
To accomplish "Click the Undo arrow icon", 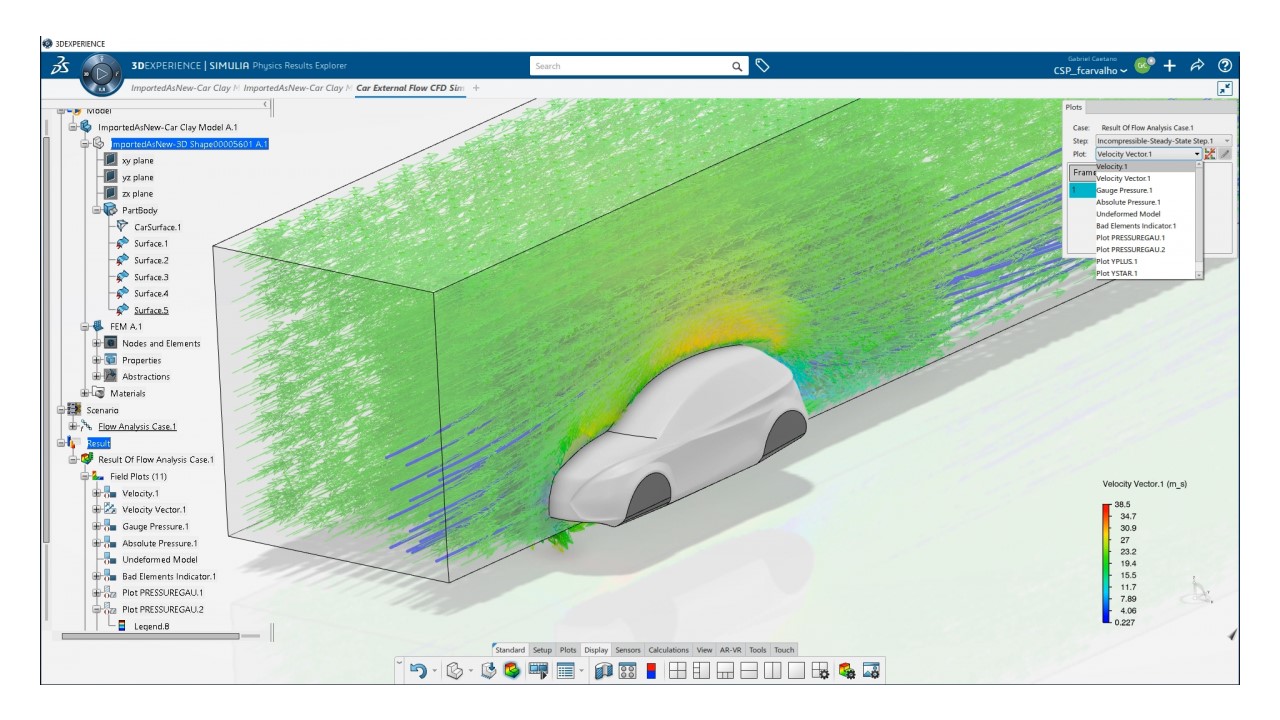I will coord(418,671).
